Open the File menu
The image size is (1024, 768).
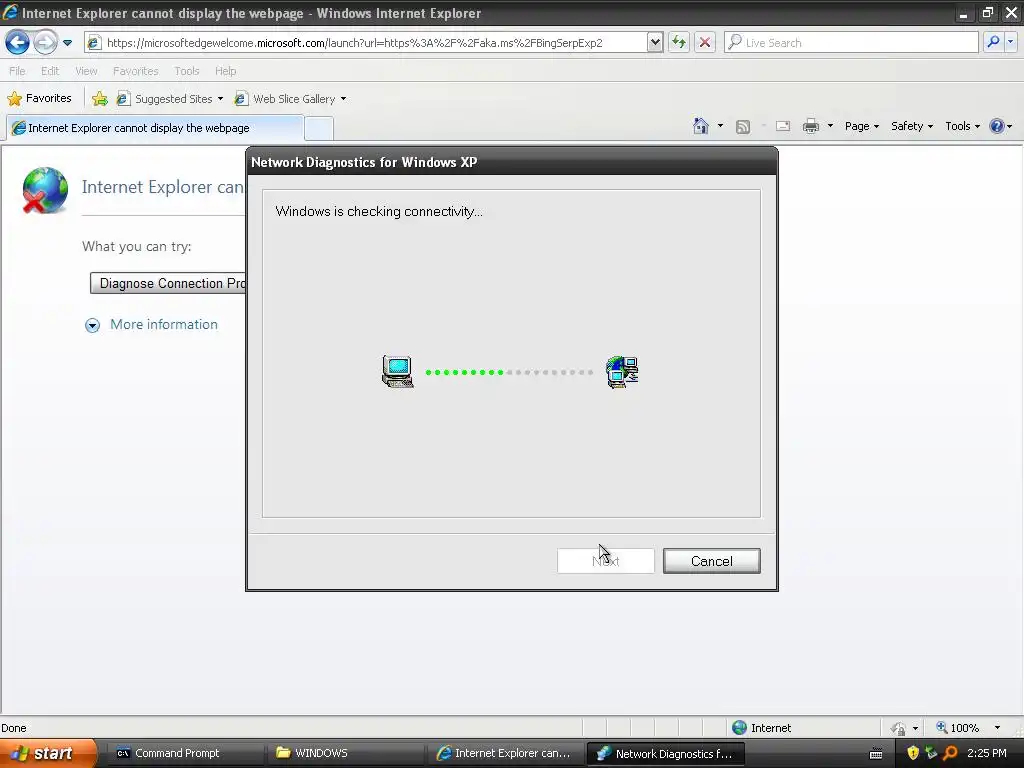17,71
